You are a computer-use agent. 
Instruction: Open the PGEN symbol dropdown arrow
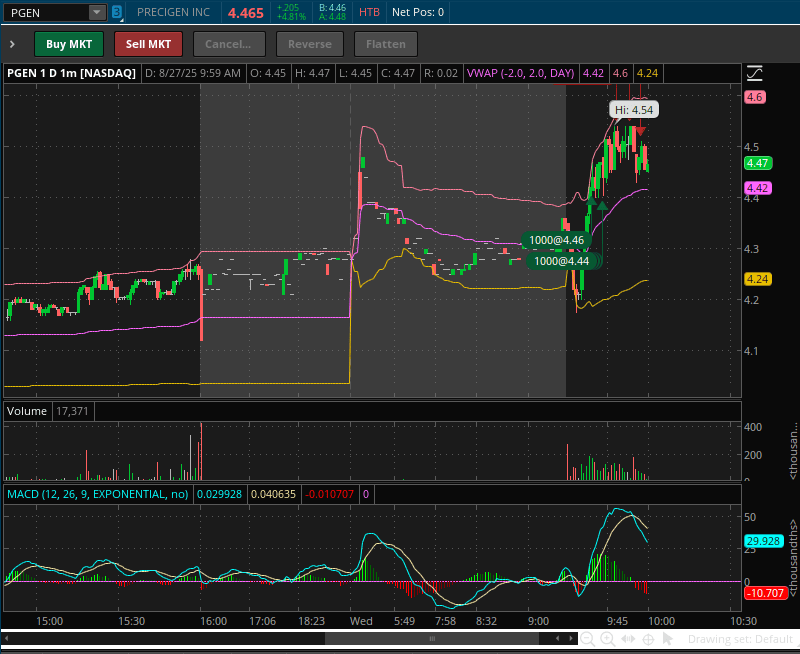coord(96,13)
